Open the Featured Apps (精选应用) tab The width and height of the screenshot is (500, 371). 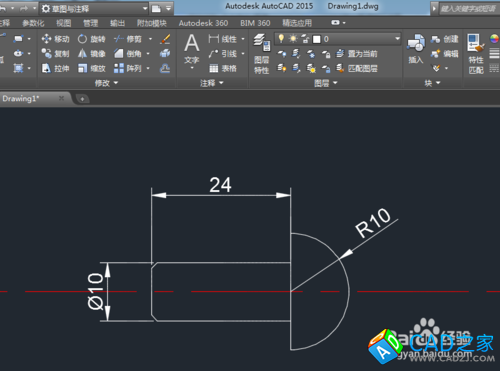297,23
